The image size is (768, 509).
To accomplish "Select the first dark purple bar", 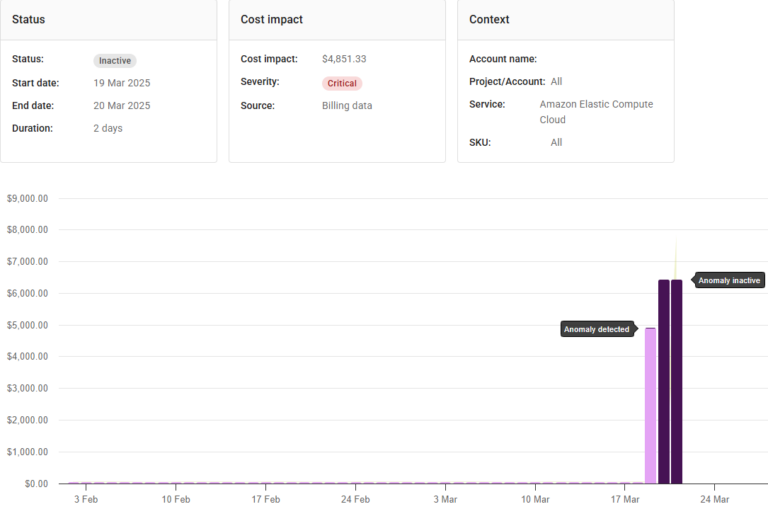I will [x=664, y=381].
